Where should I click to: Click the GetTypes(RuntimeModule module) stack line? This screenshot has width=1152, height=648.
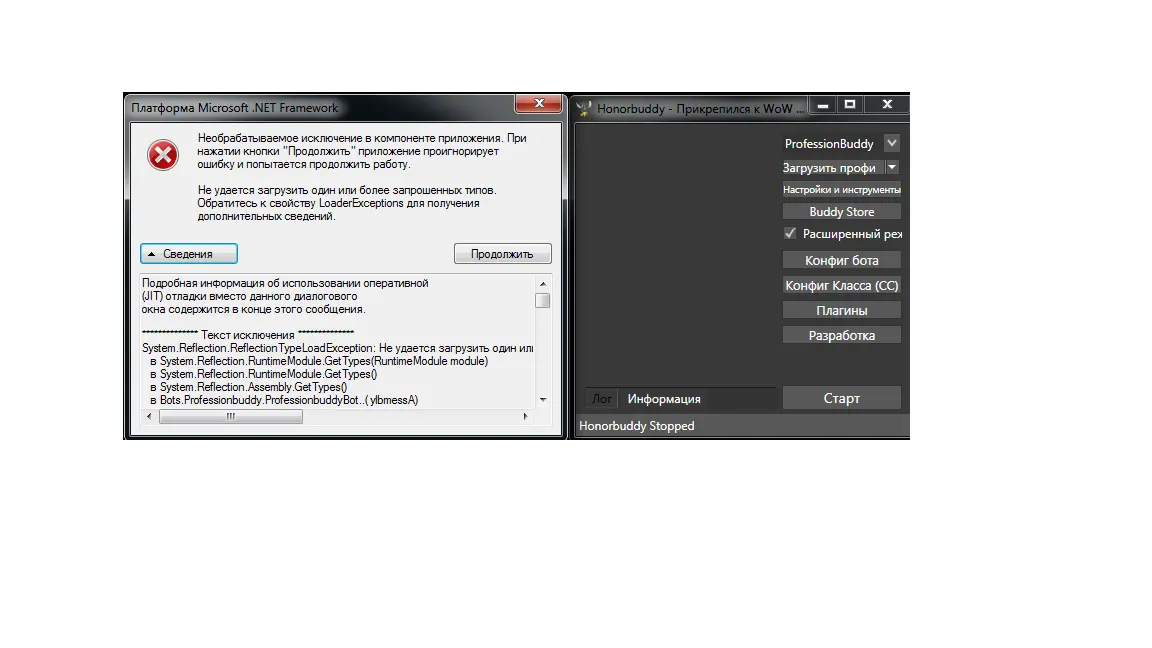click(x=319, y=361)
